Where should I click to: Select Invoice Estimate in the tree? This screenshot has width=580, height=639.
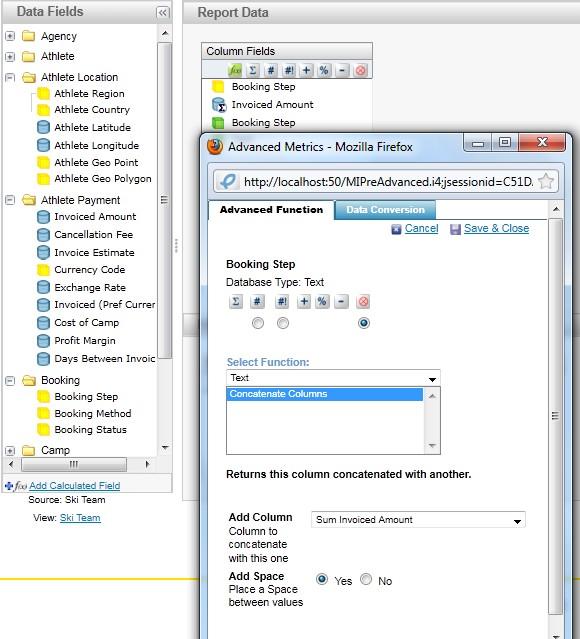(94, 253)
